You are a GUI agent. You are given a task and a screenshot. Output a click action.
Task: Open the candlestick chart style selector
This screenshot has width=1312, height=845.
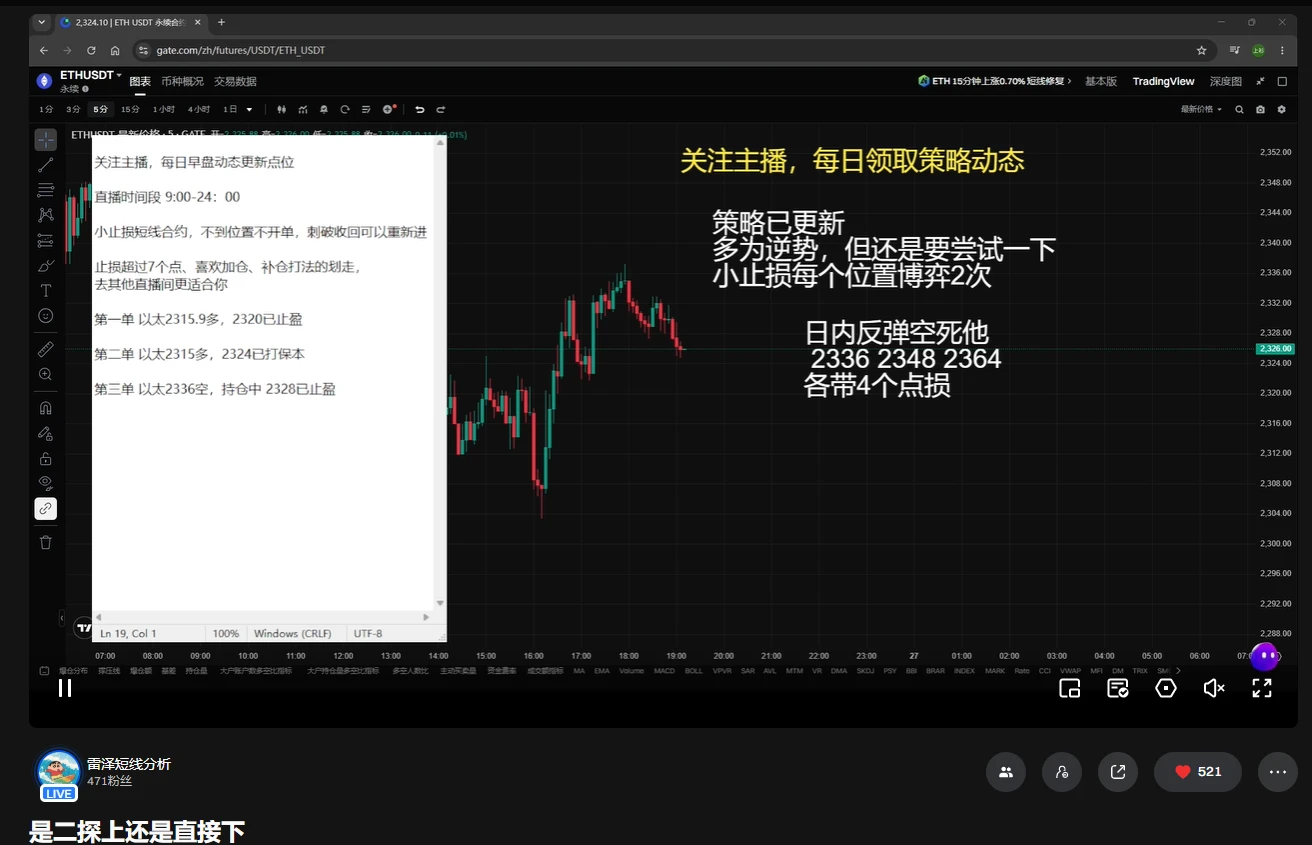(282, 109)
